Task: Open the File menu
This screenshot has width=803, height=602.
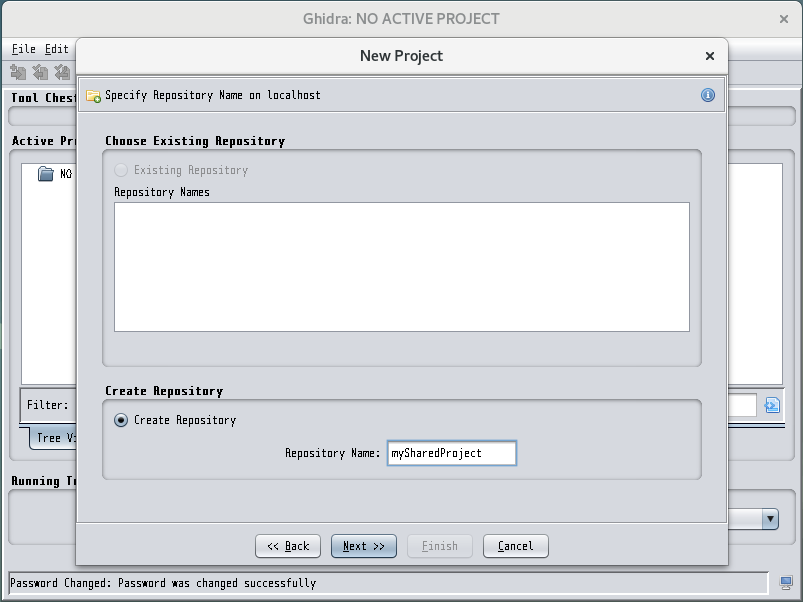Action: click(x=24, y=49)
